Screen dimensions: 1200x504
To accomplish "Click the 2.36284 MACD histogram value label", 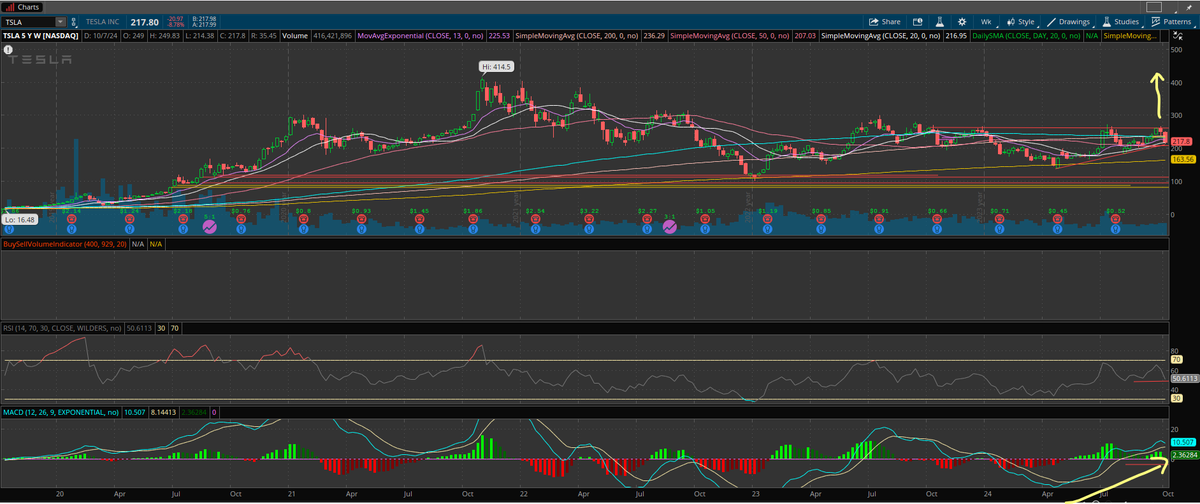I will click(x=1183, y=457).
